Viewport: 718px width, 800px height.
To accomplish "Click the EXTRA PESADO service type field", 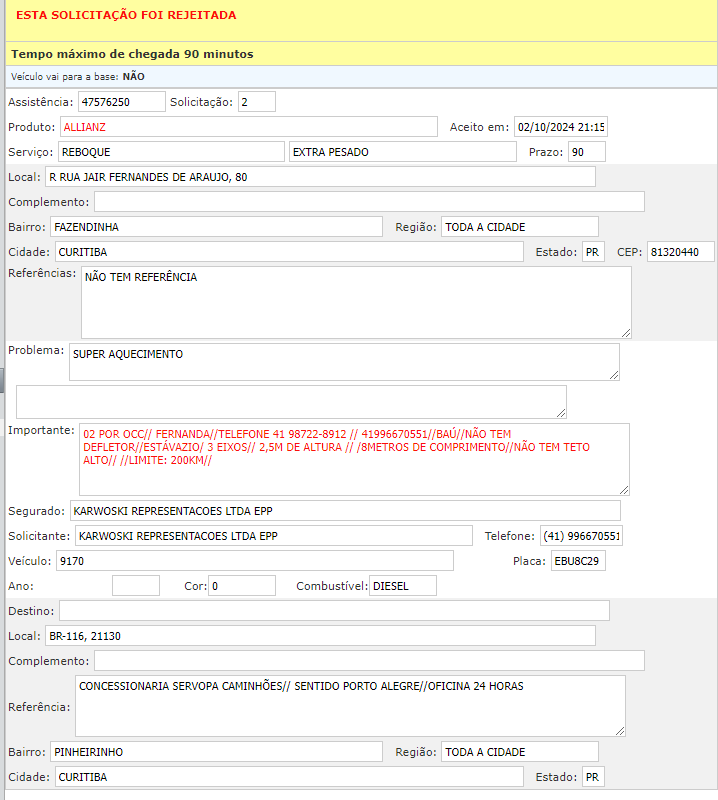I will [x=400, y=152].
